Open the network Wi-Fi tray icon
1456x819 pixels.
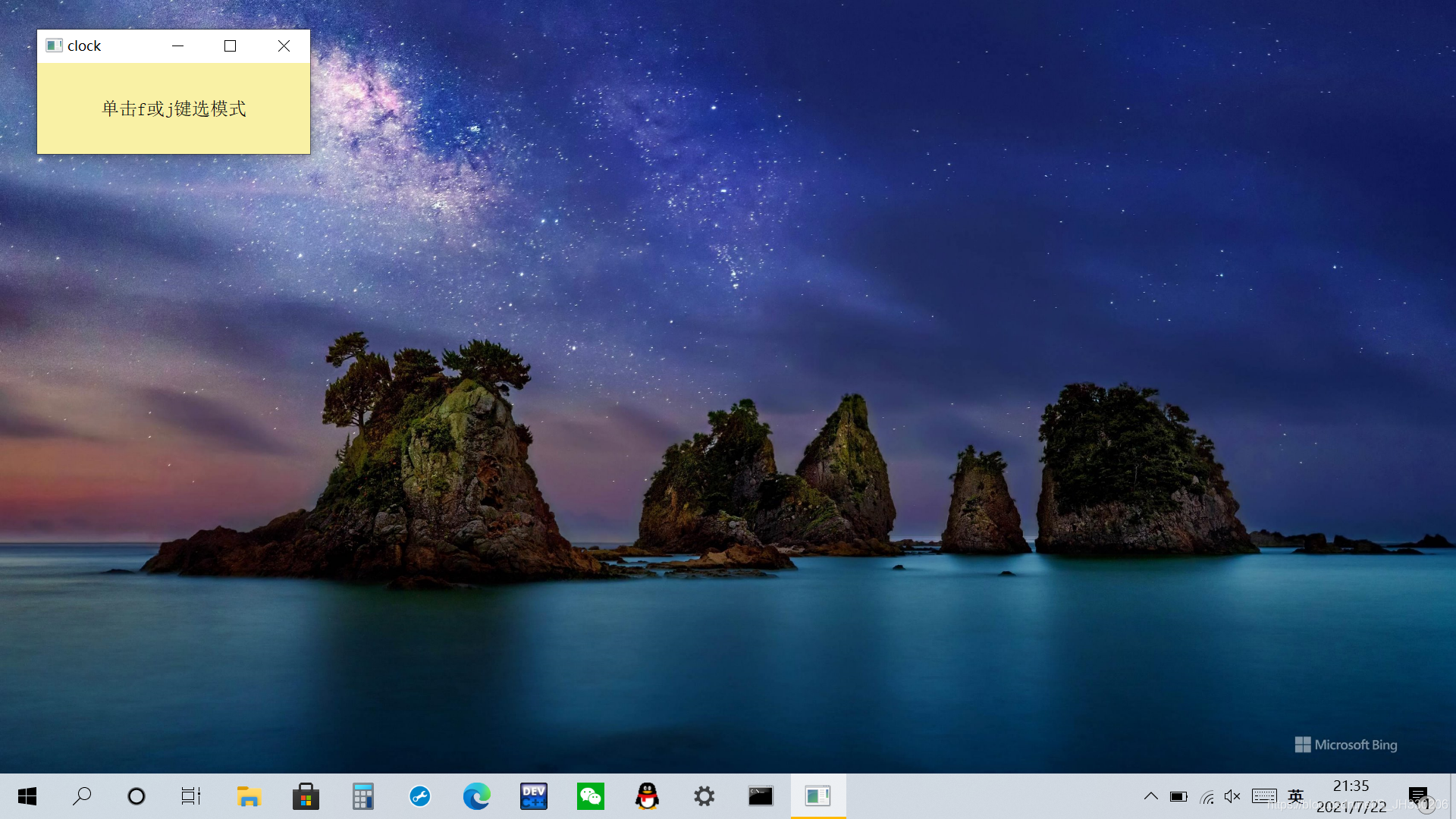pos(1207,797)
